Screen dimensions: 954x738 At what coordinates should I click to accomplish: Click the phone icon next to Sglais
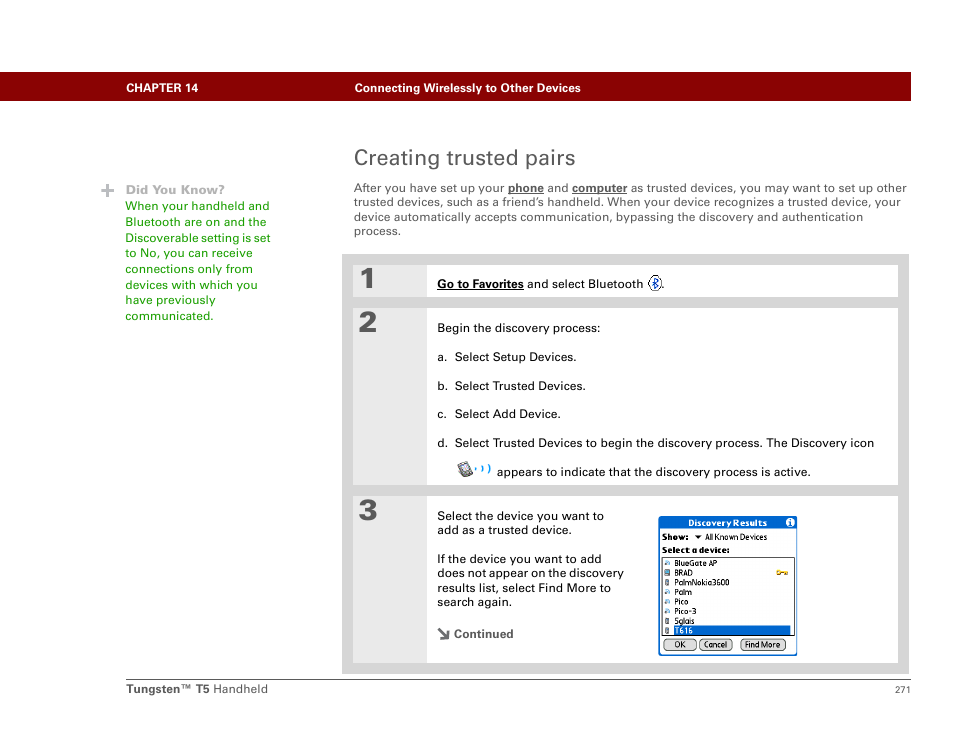[x=667, y=621]
